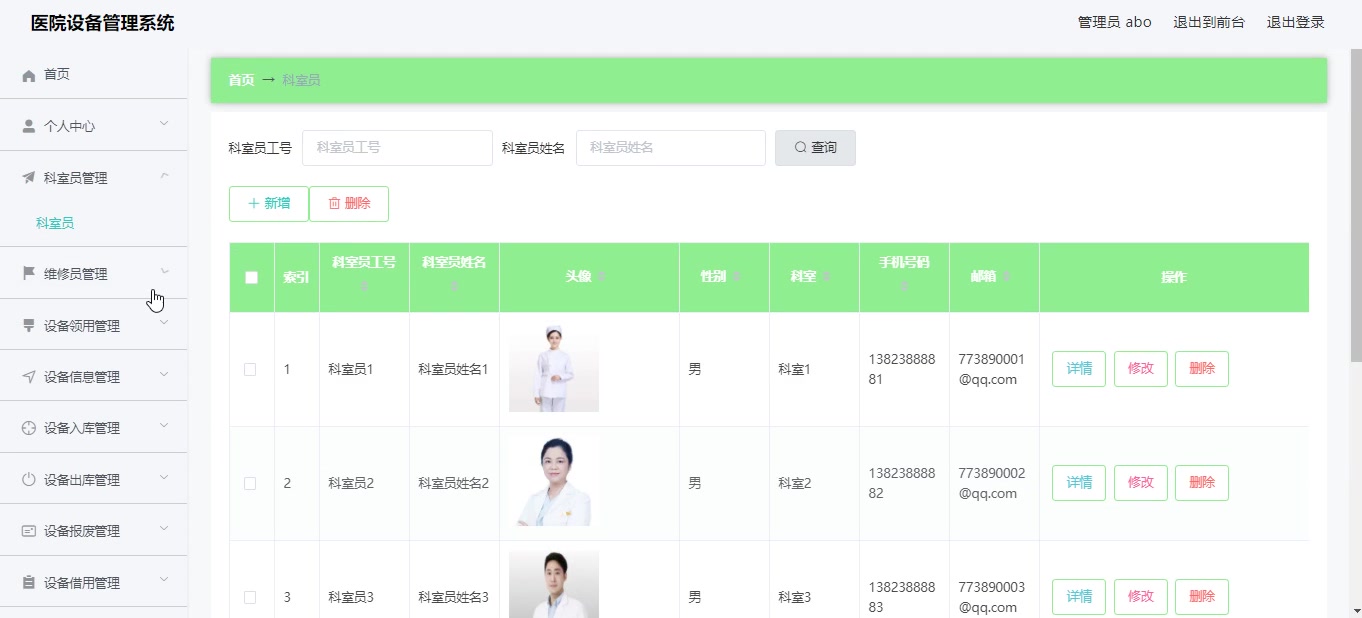Click 删除 for 科室员2 row
Image resolution: width=1362 pixels, height=618 pixels.
point(1202,483)
